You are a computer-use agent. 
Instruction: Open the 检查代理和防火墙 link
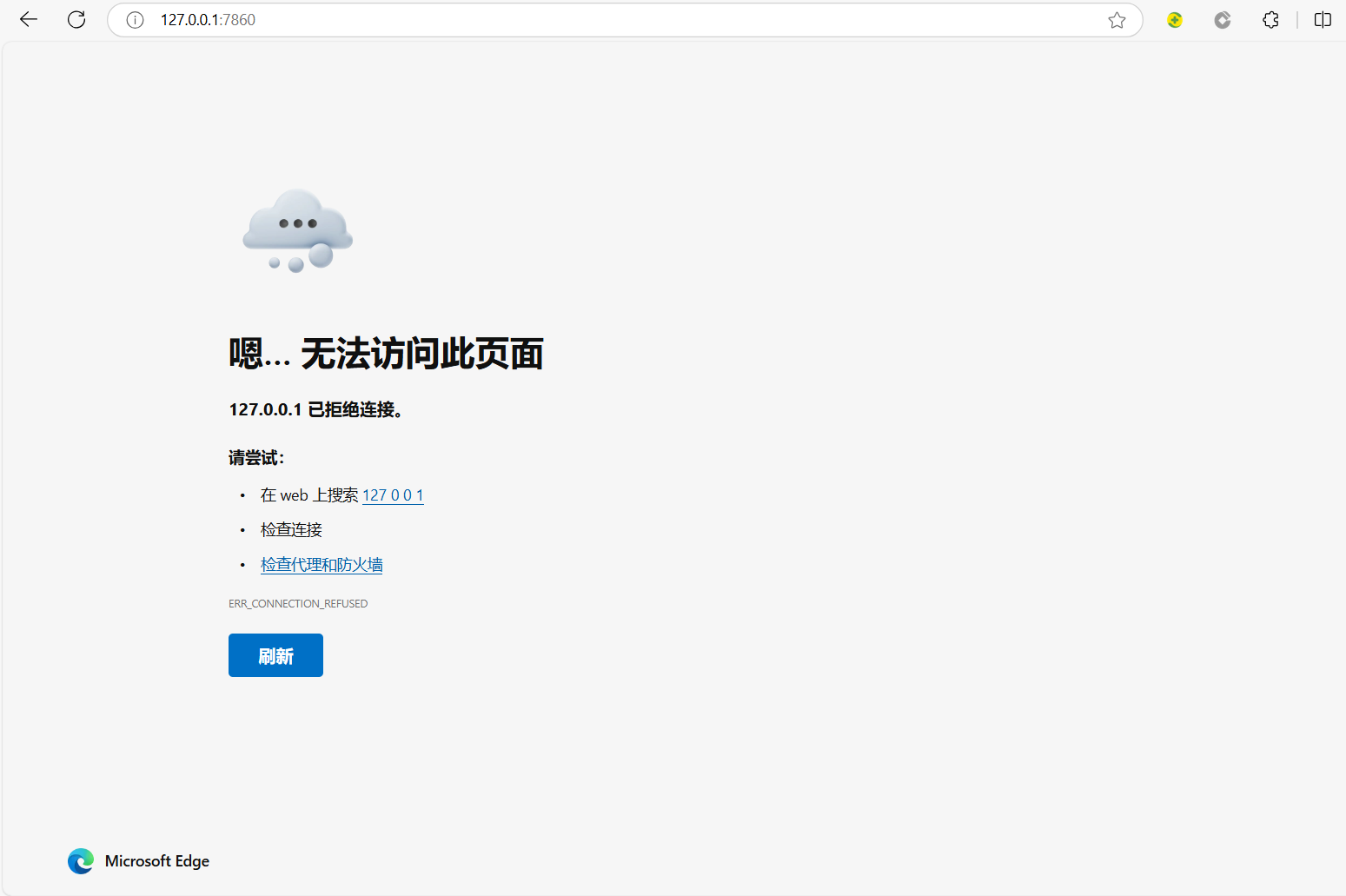pyautogui.click(x=322, y=565)
